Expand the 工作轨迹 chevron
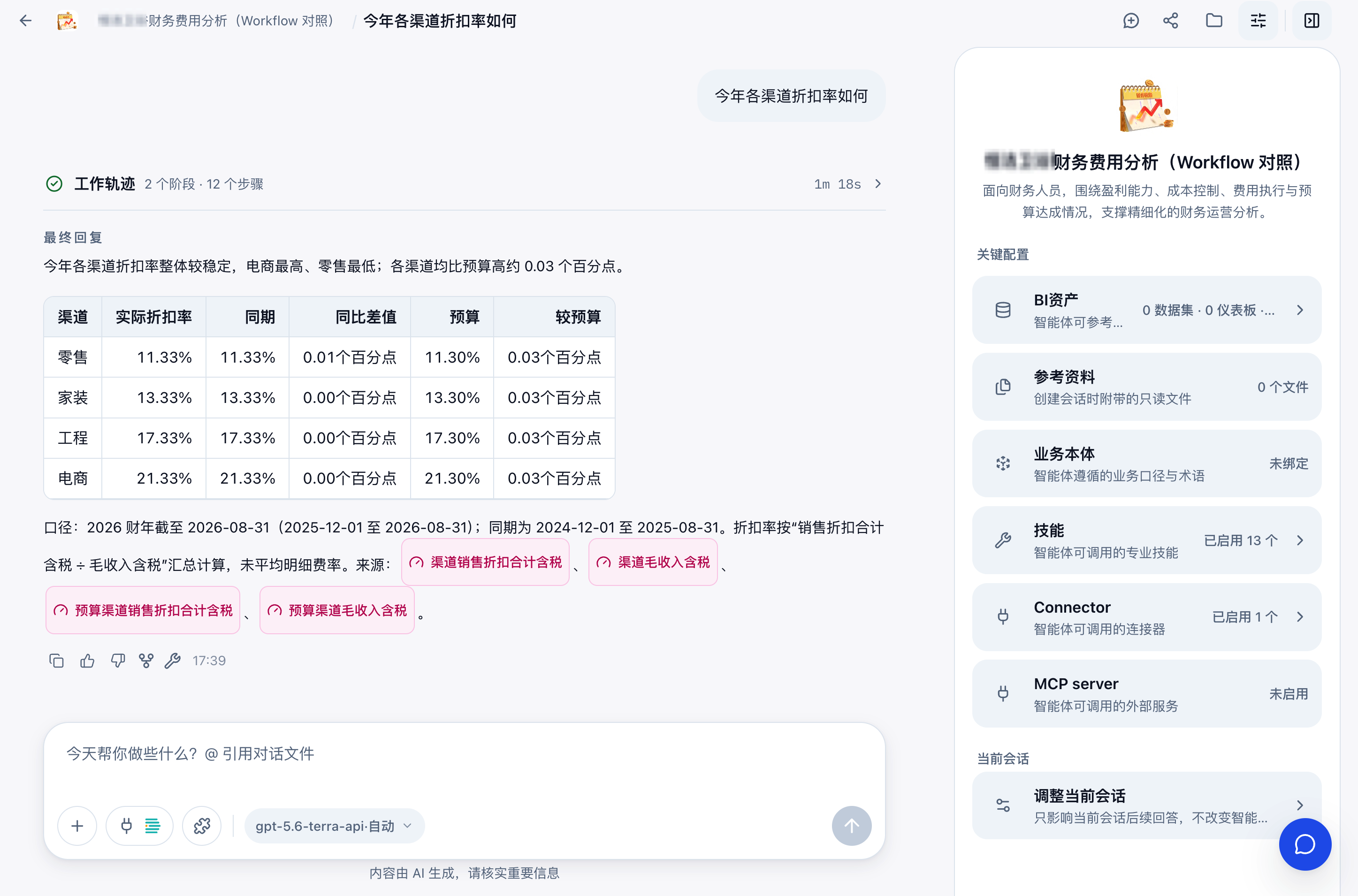 coord(878,184)
